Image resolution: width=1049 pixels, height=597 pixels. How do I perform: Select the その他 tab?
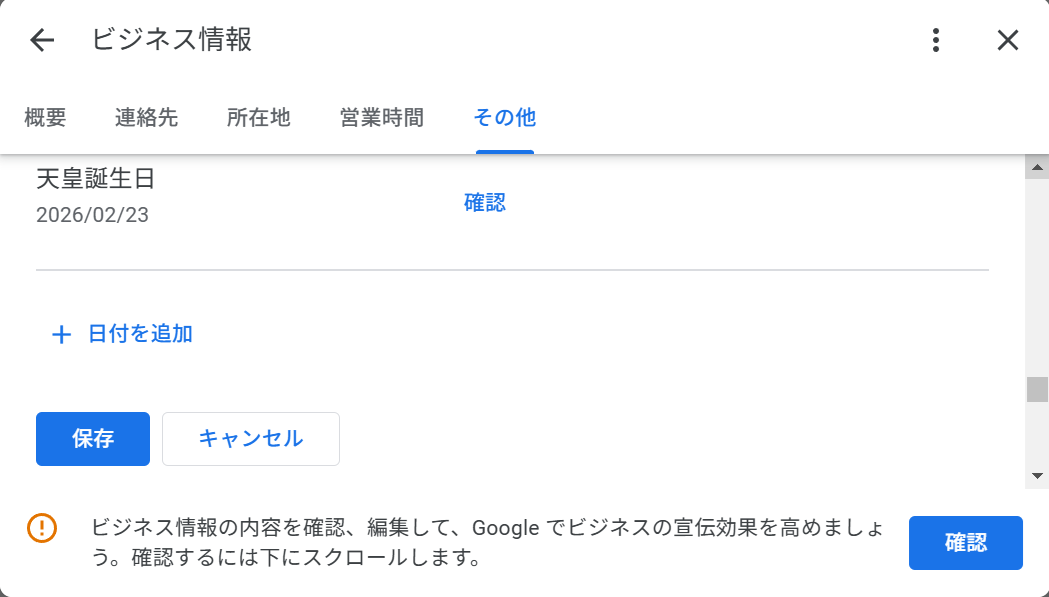point(505,118)
